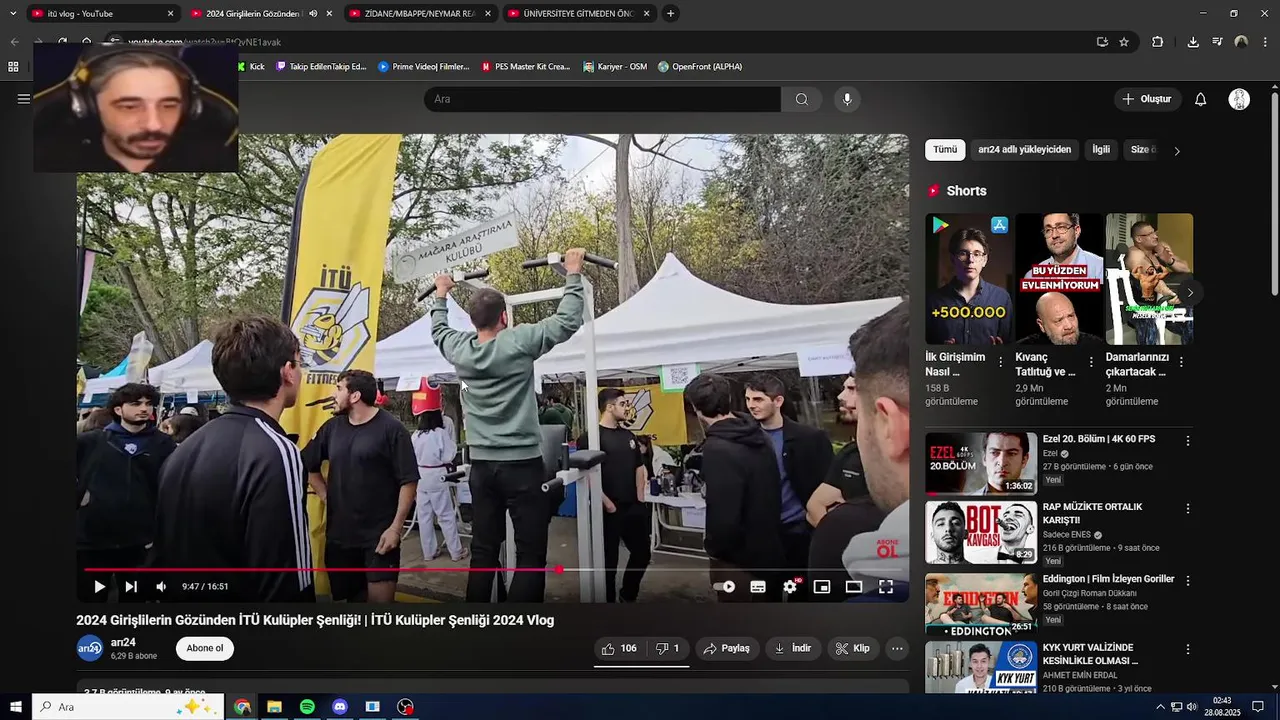Open options for RAP MÜZİKTE video

(x=1188, y=508)
